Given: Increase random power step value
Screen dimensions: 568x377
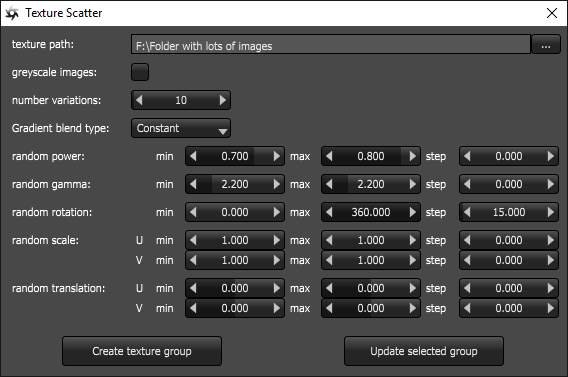Looking at the screenshot, I should (551, 156).
